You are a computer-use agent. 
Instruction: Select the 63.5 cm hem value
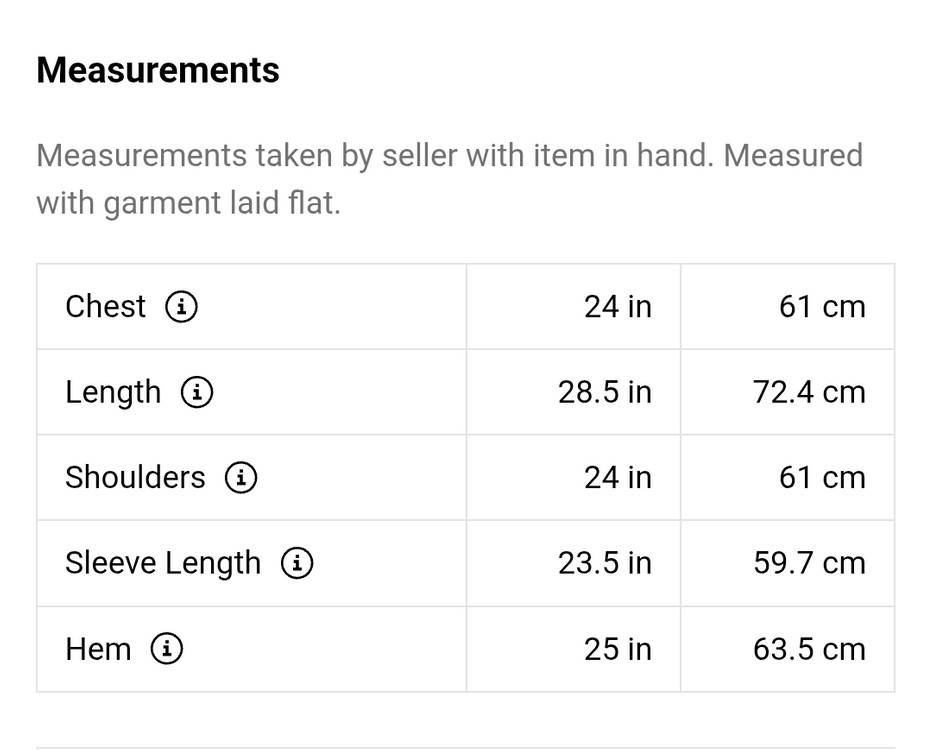pos(808,650)
